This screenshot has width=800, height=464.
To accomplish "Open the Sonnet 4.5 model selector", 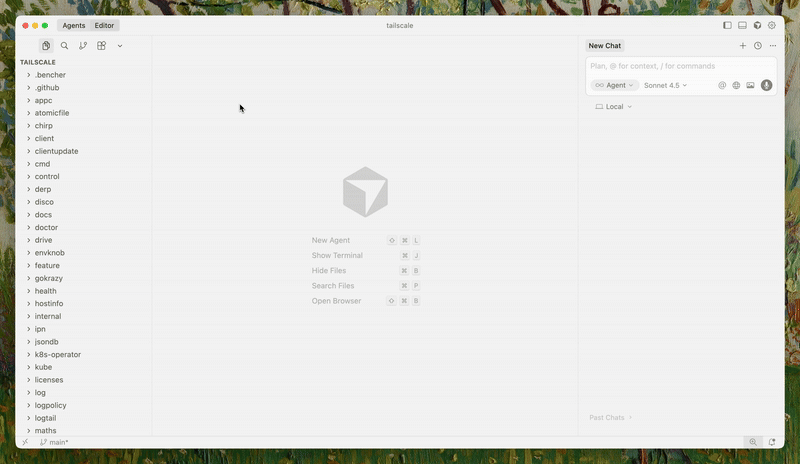I will [x=665, y=86].
